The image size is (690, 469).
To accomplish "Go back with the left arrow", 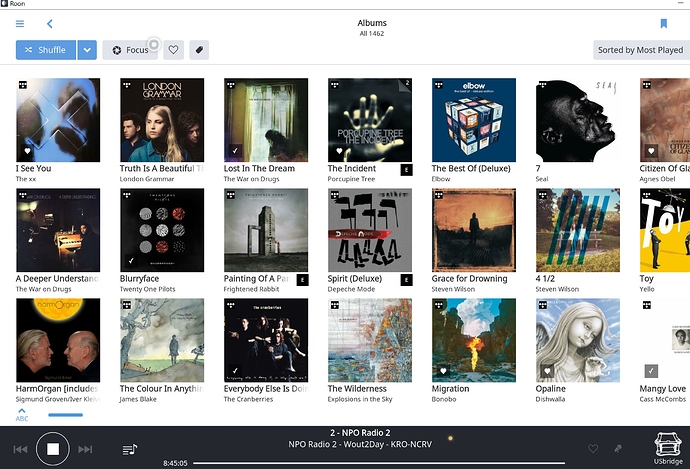I will [50, 24].
